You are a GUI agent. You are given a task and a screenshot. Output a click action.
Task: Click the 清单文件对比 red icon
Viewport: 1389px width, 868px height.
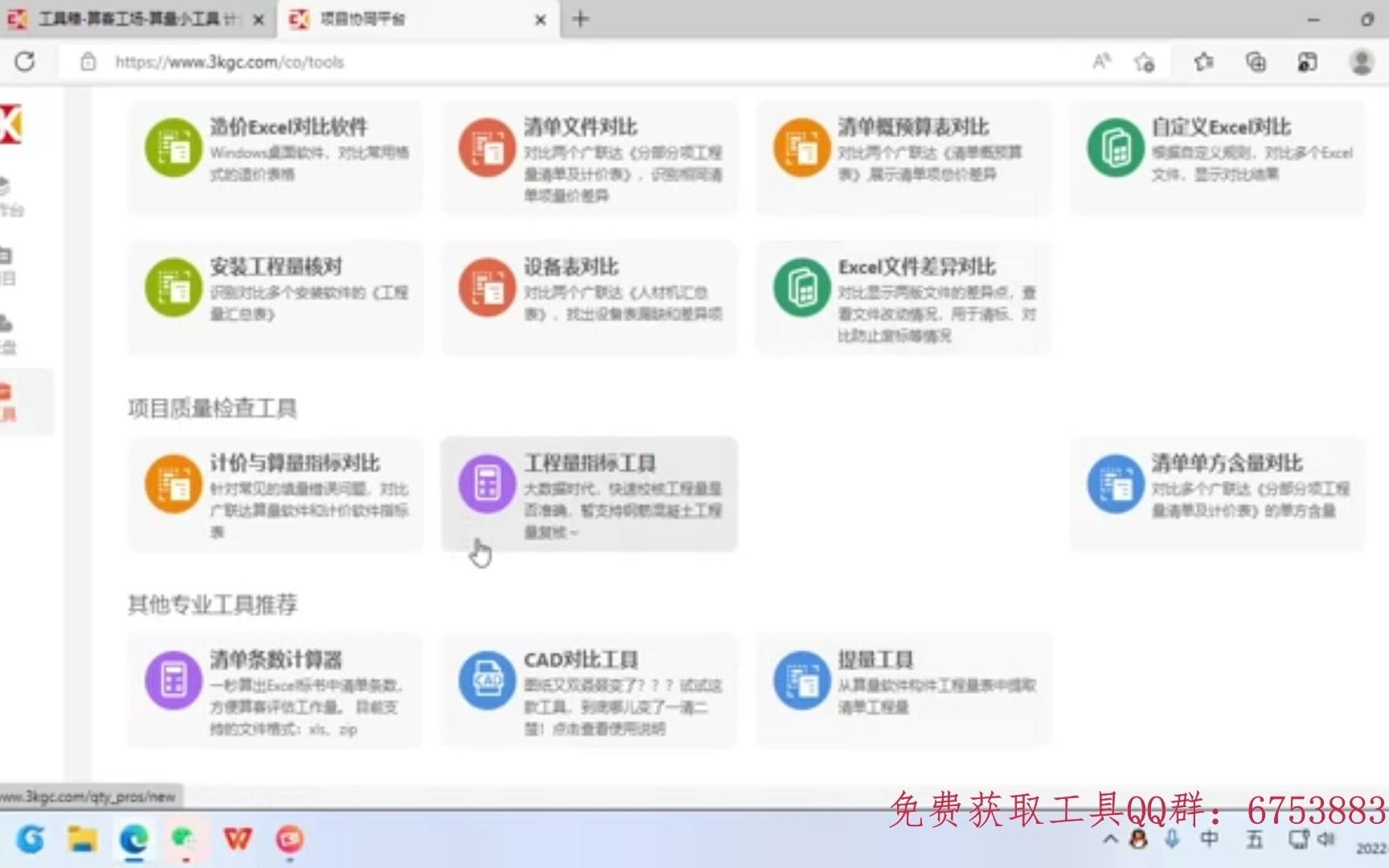tap(487, 147)
